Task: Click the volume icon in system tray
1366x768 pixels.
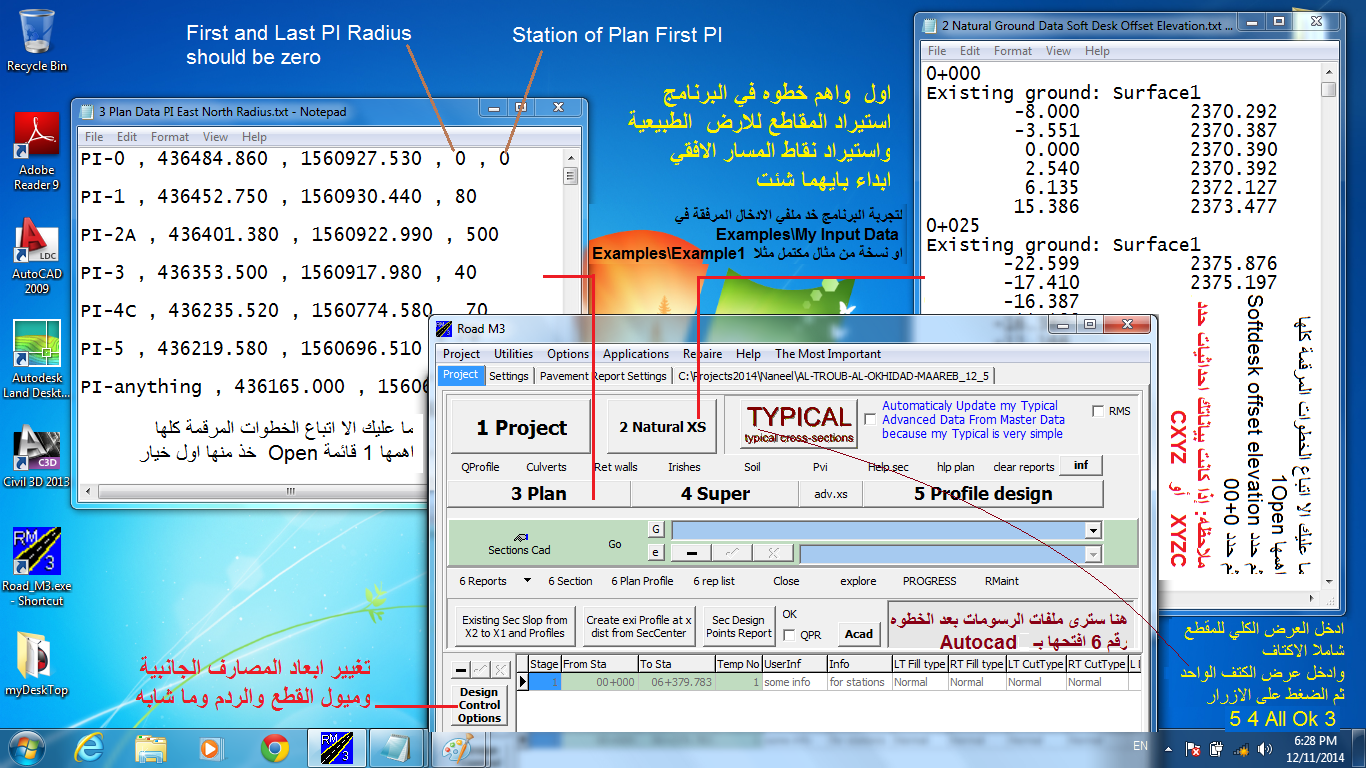Action: point(1264,748)
